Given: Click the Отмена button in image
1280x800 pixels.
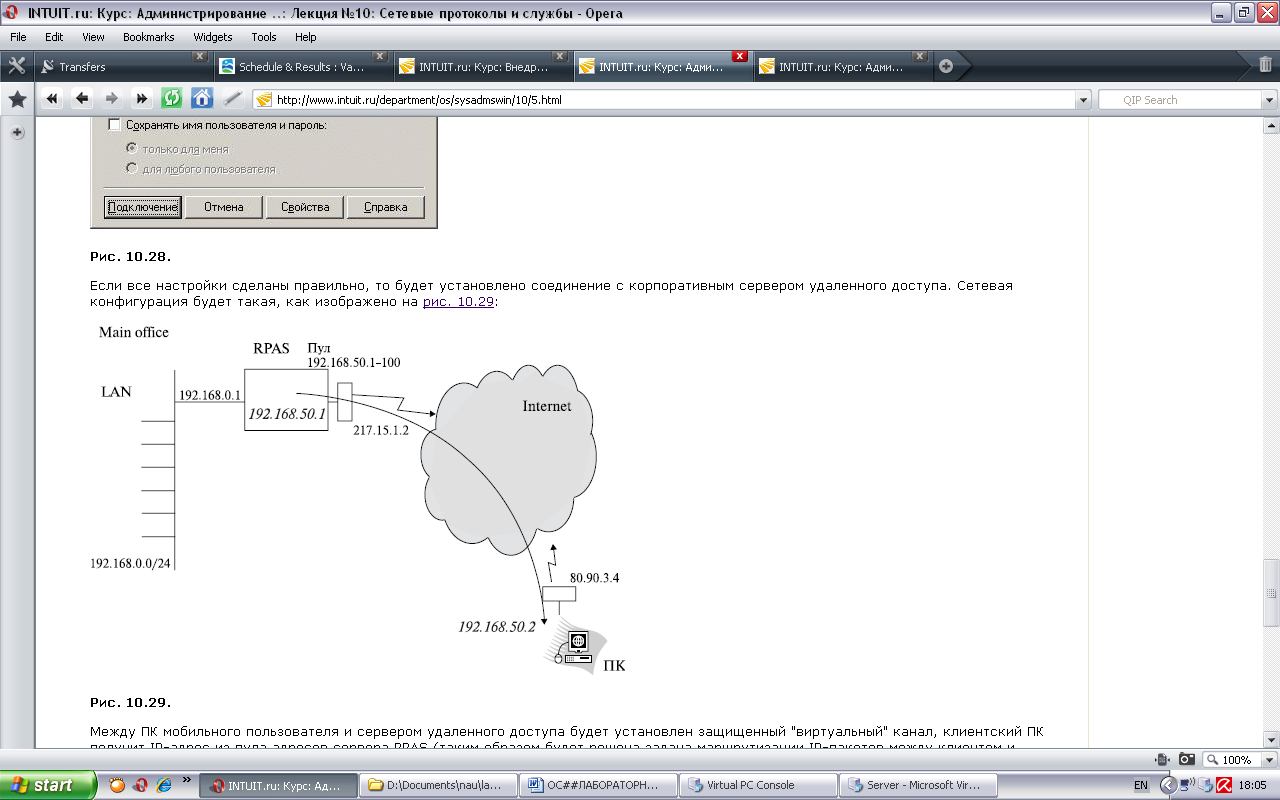Looking at the screenshot, I should pos(224,207).
